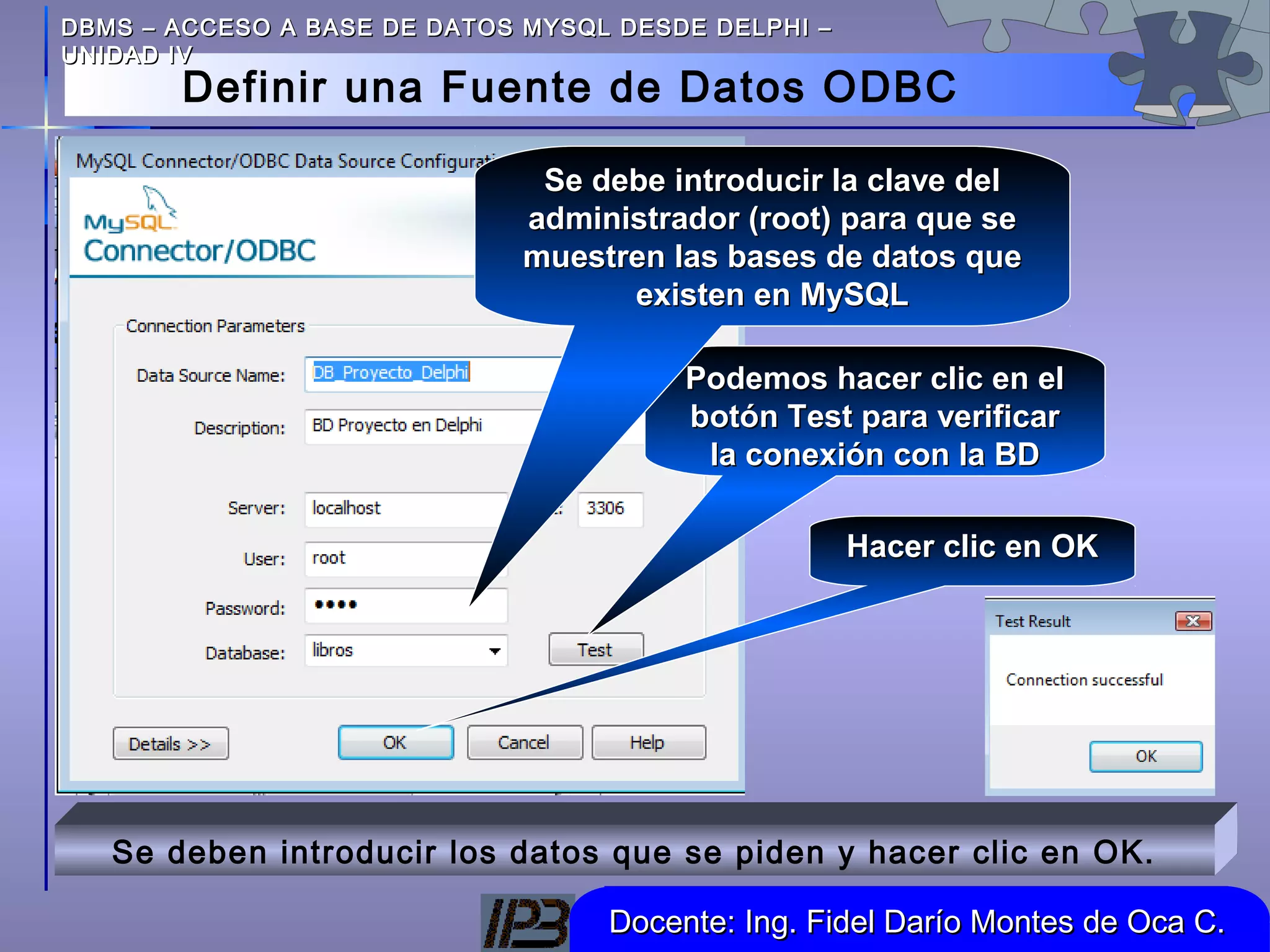1270x952 pixels.
Task: Click the 'Test Result' dialog title
Action: (1033, 621)
